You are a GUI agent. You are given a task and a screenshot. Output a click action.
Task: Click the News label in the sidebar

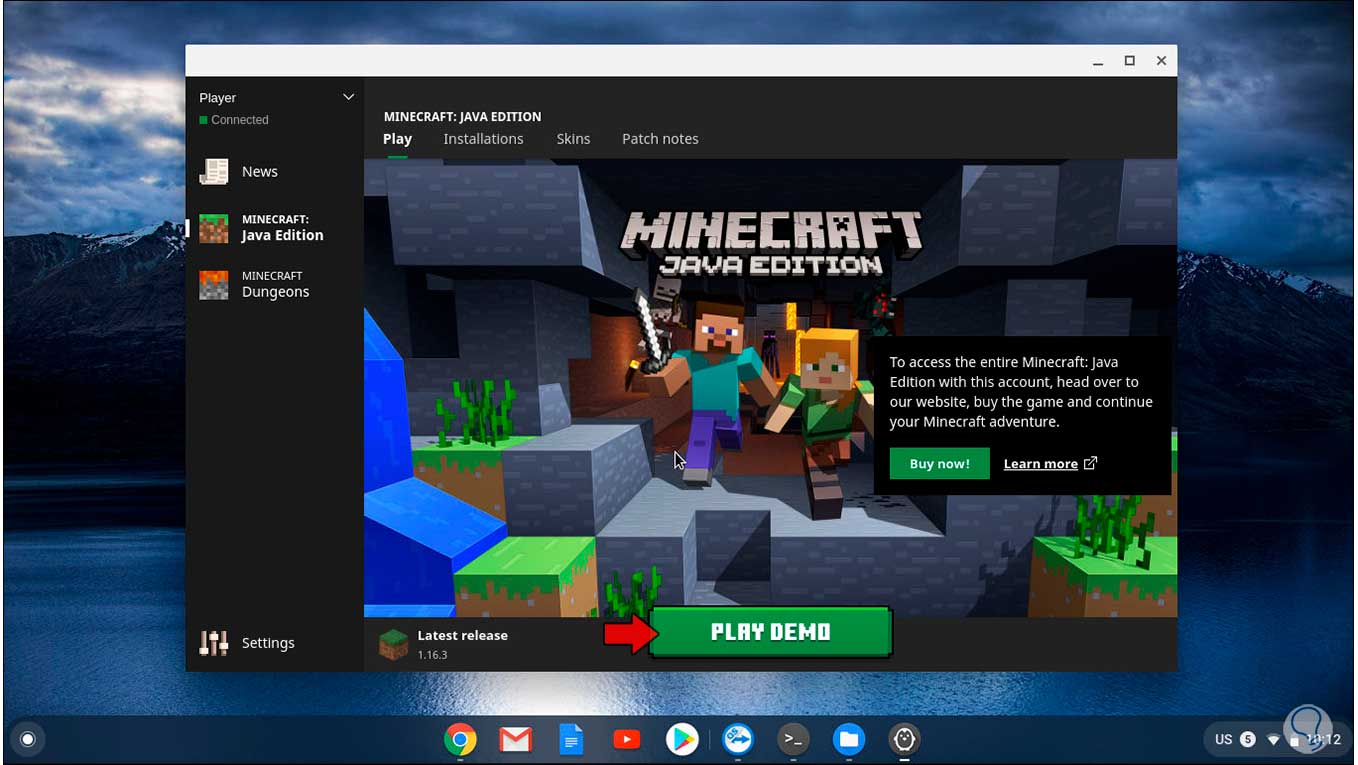click(260, 172)
